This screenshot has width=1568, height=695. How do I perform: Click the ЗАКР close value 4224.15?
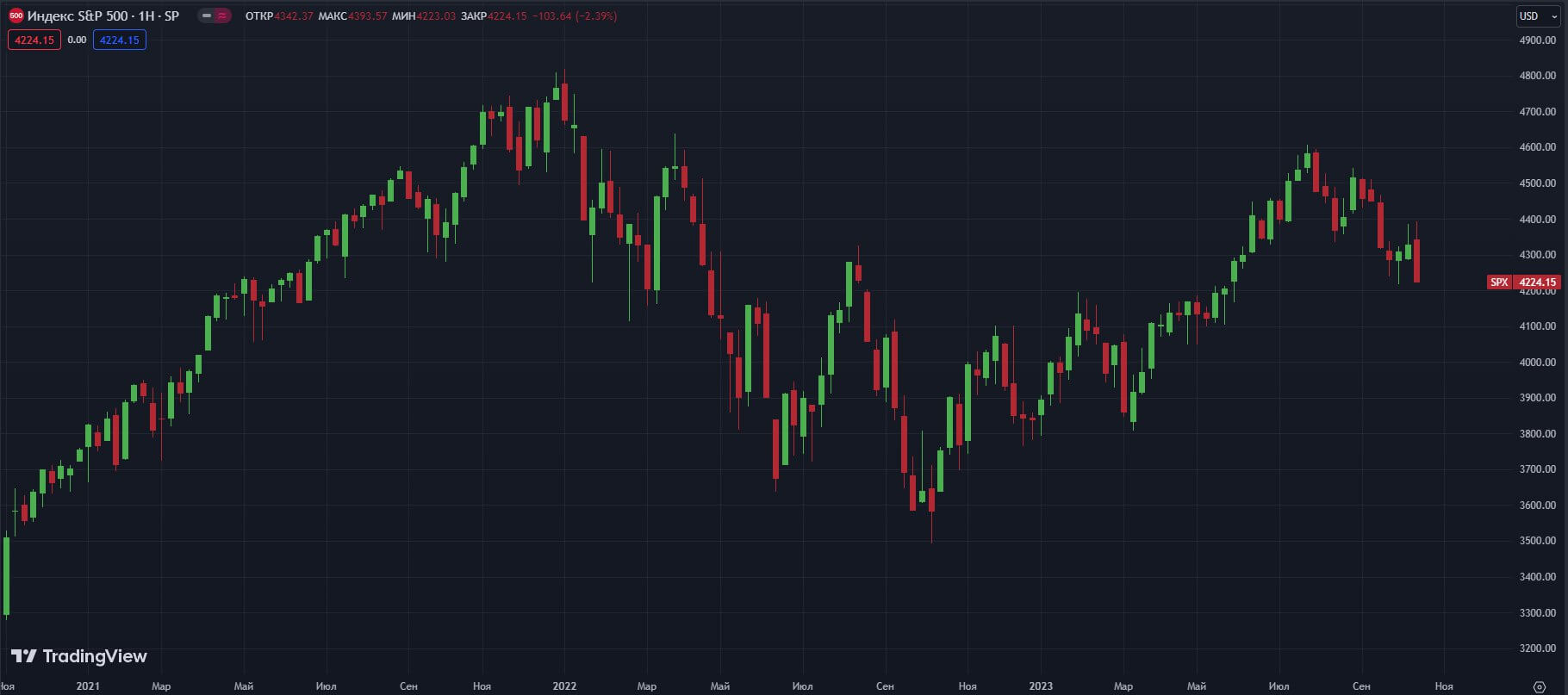pyautogui.click(x=507, y=16)
